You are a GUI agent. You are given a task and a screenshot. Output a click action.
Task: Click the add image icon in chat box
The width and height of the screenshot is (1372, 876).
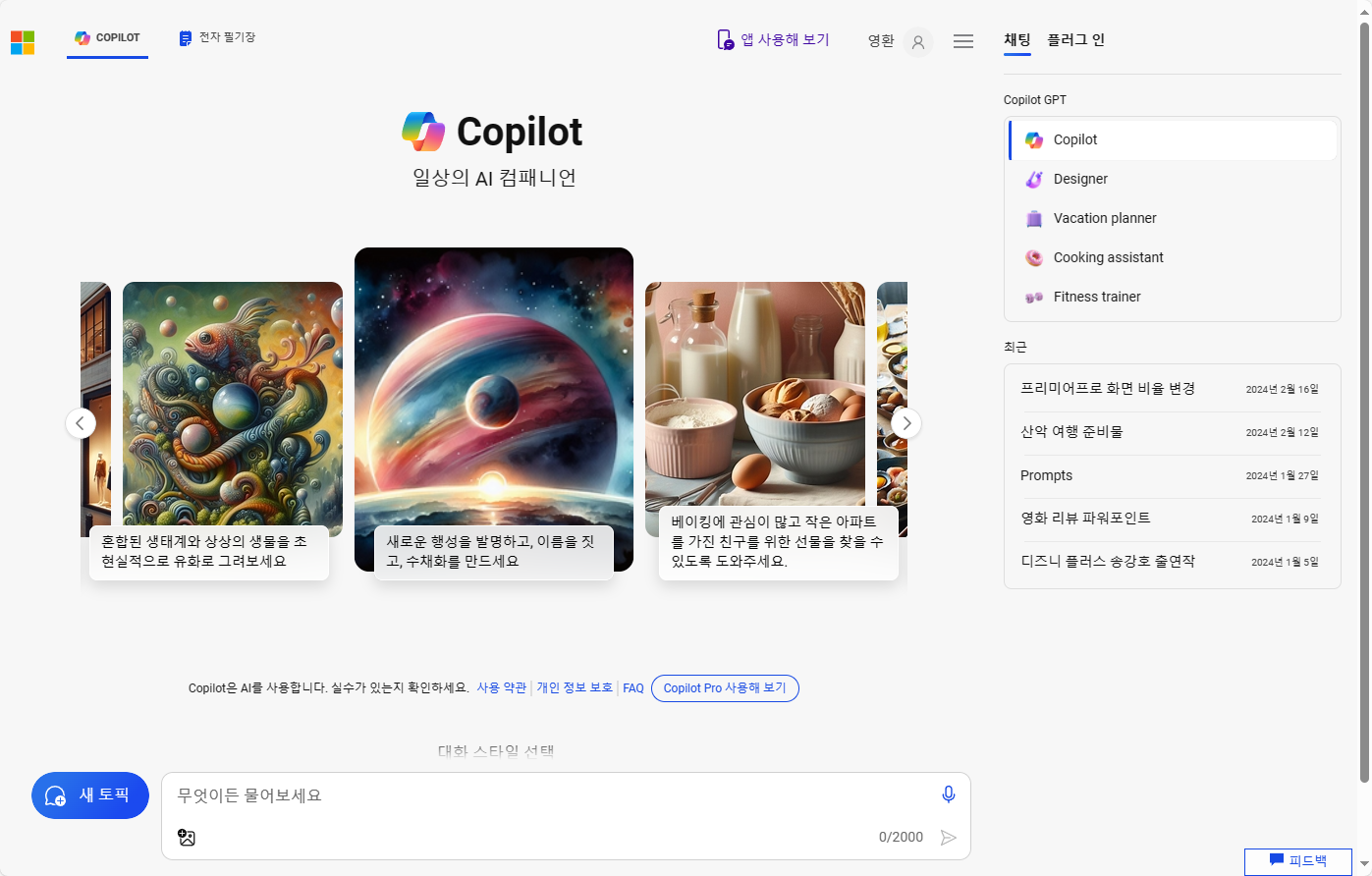(187, 838)
